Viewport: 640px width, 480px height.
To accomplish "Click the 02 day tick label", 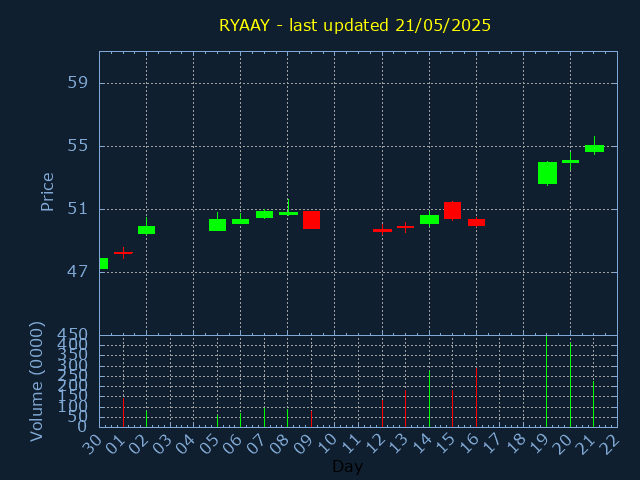I will click(x=139, y=444).
